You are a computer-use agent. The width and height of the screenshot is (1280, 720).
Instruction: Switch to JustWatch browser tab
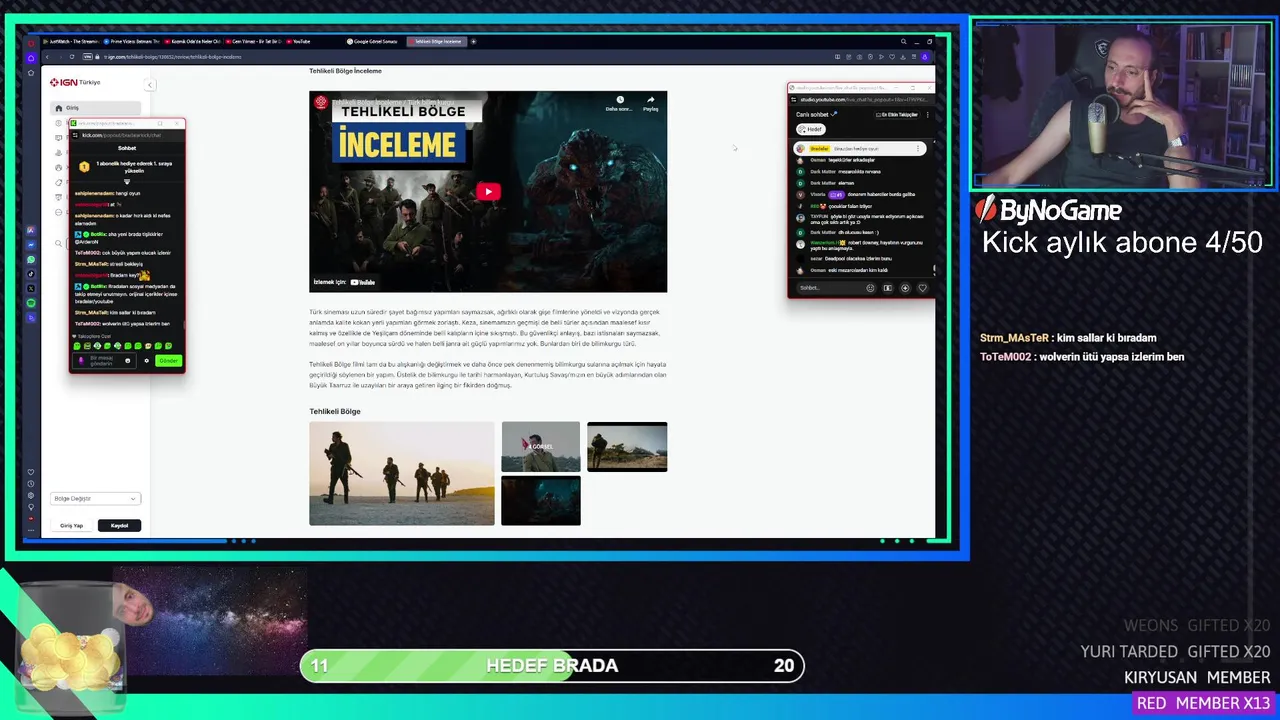(70, 41)
